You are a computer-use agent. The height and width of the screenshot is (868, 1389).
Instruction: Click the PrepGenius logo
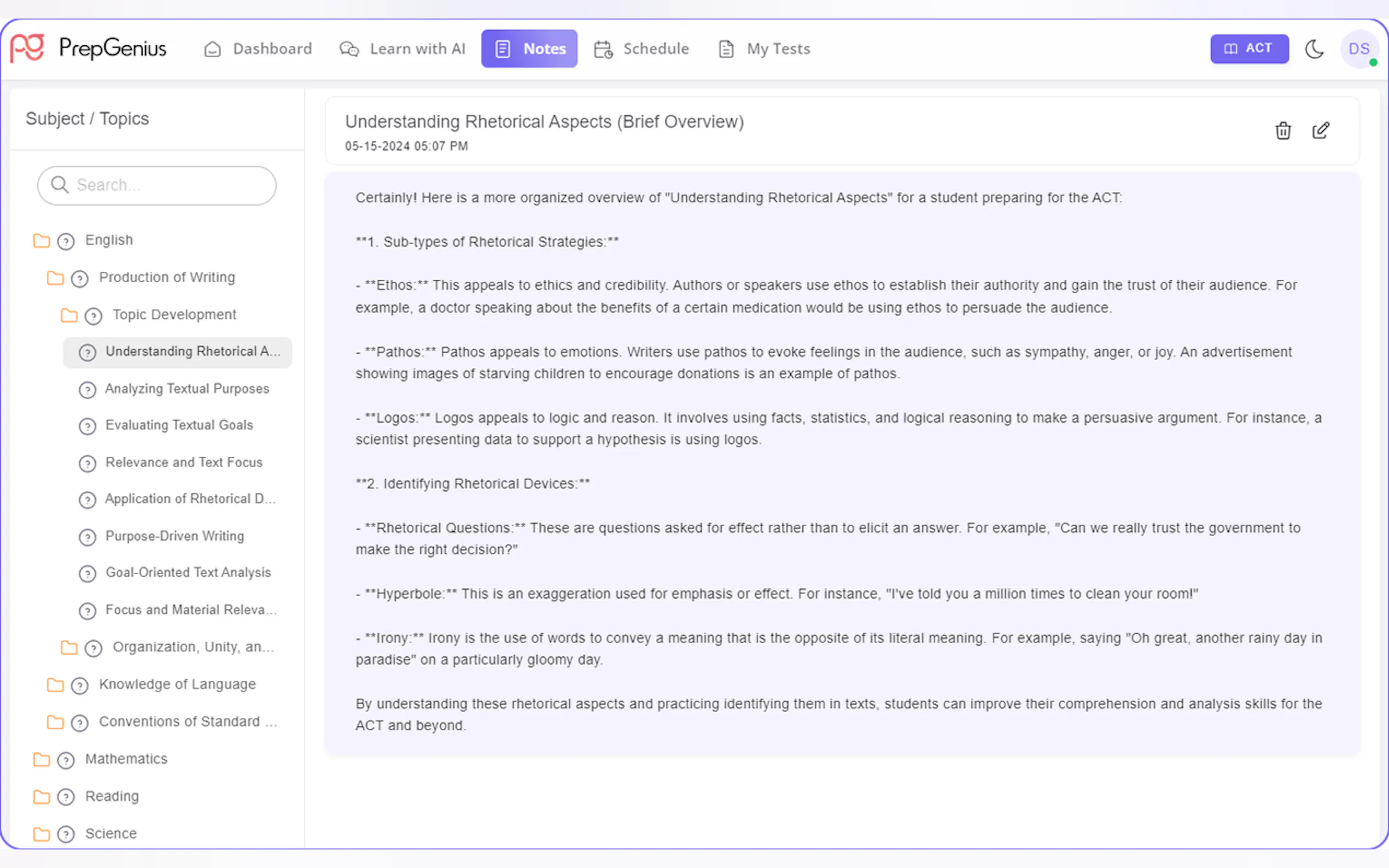89,48
